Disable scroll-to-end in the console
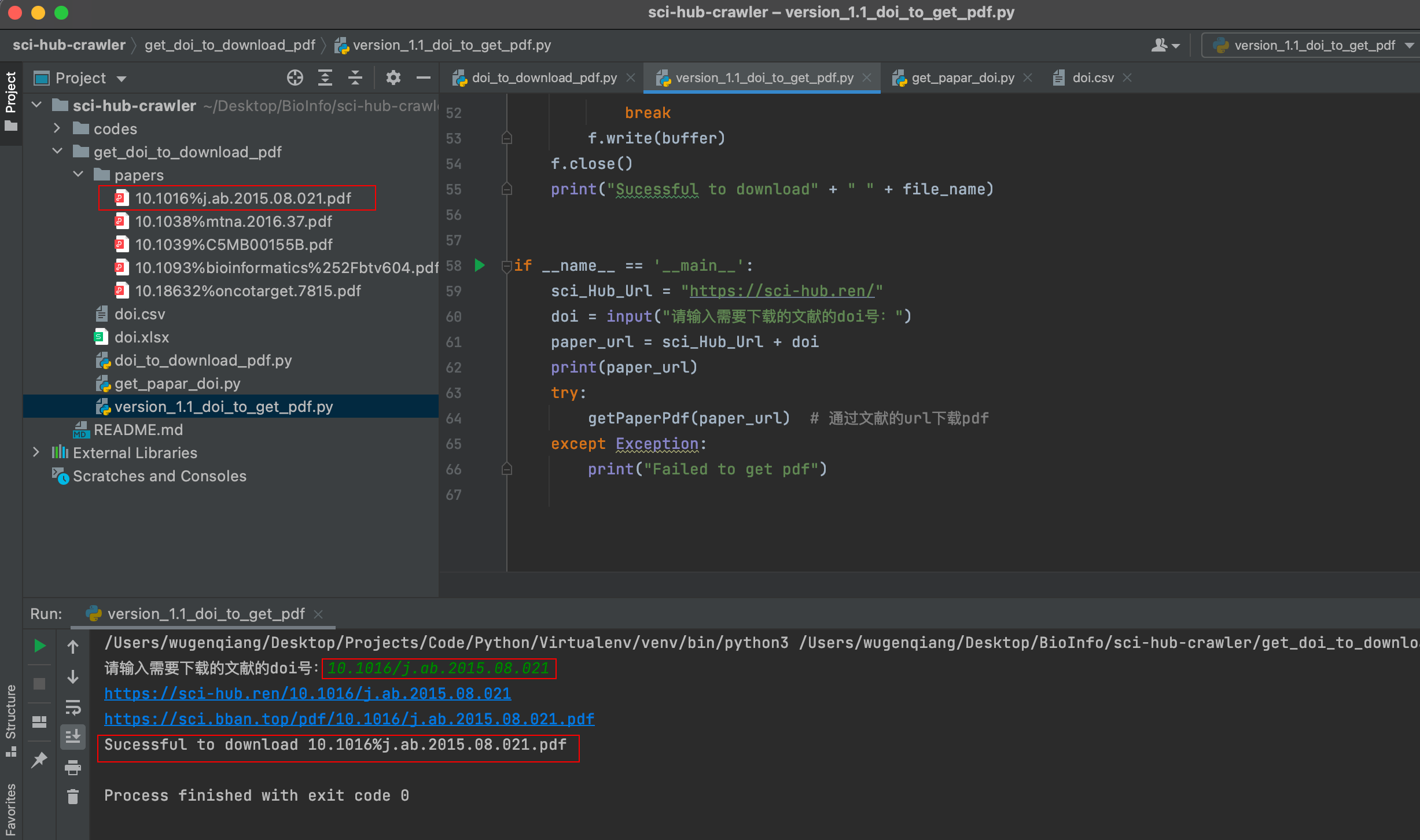Viewport: 1420px width, 840px height. [73, 735]
